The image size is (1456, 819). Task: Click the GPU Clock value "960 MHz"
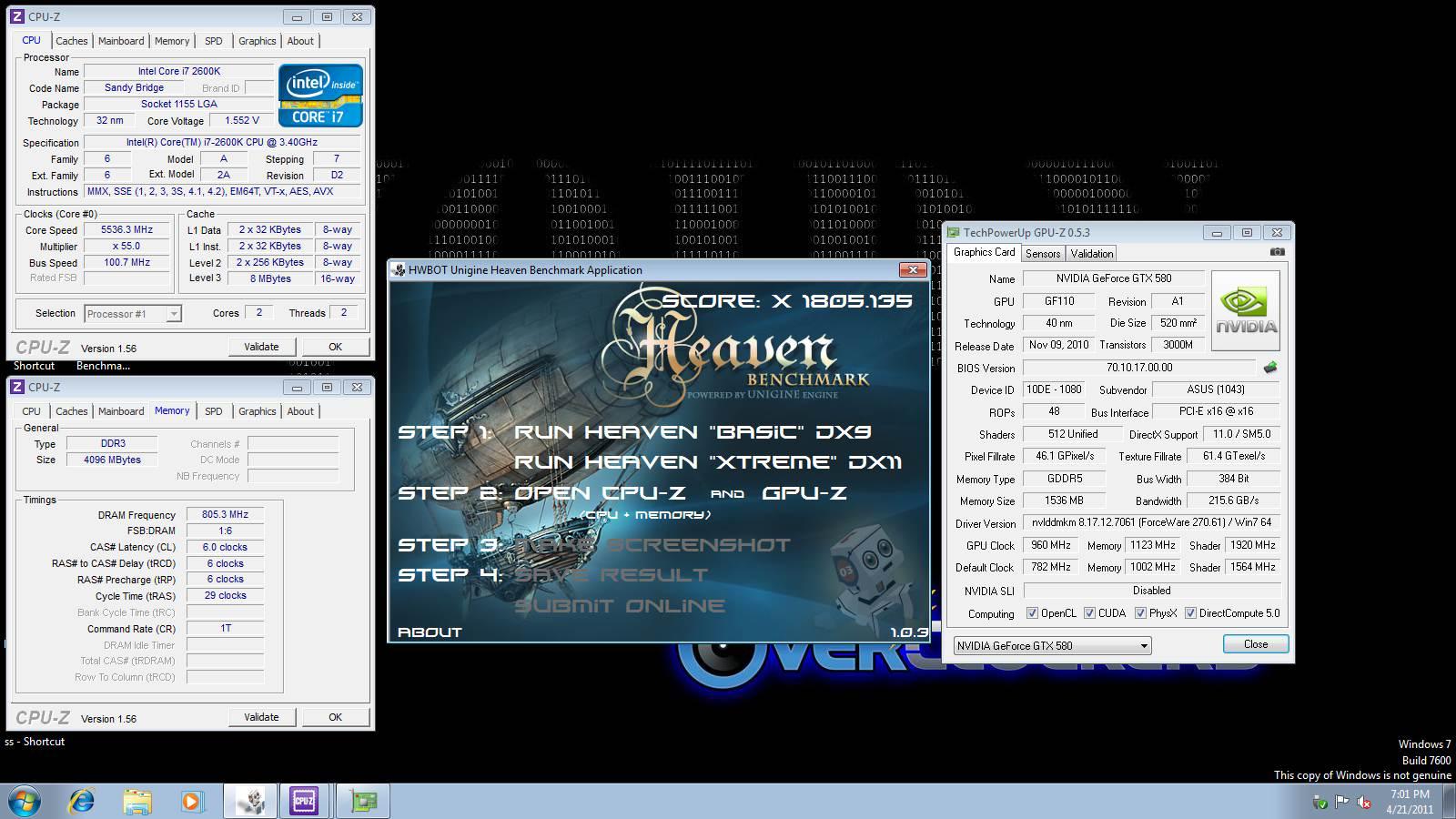tap(1050, 545)
